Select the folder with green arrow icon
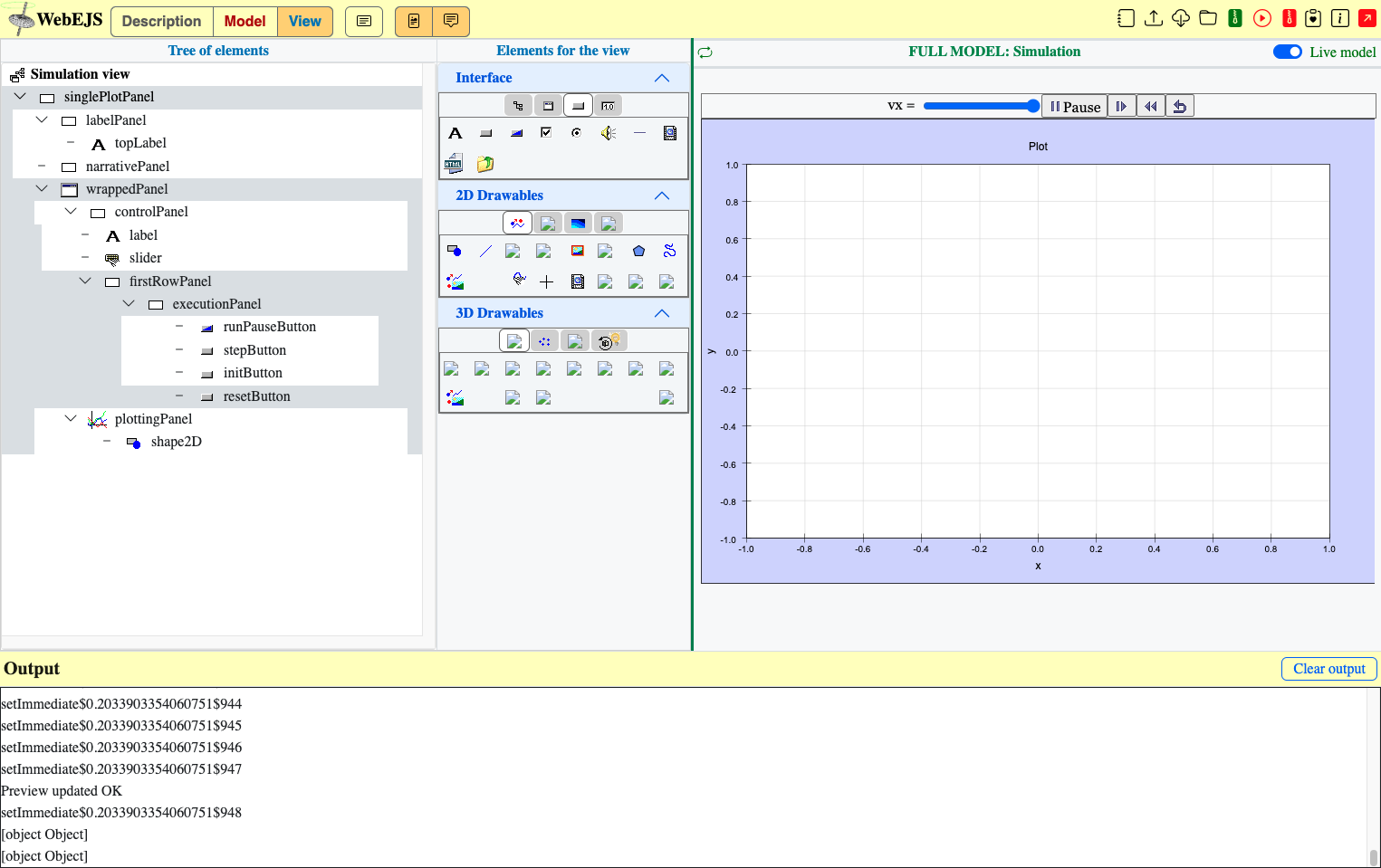 (485, 164)
